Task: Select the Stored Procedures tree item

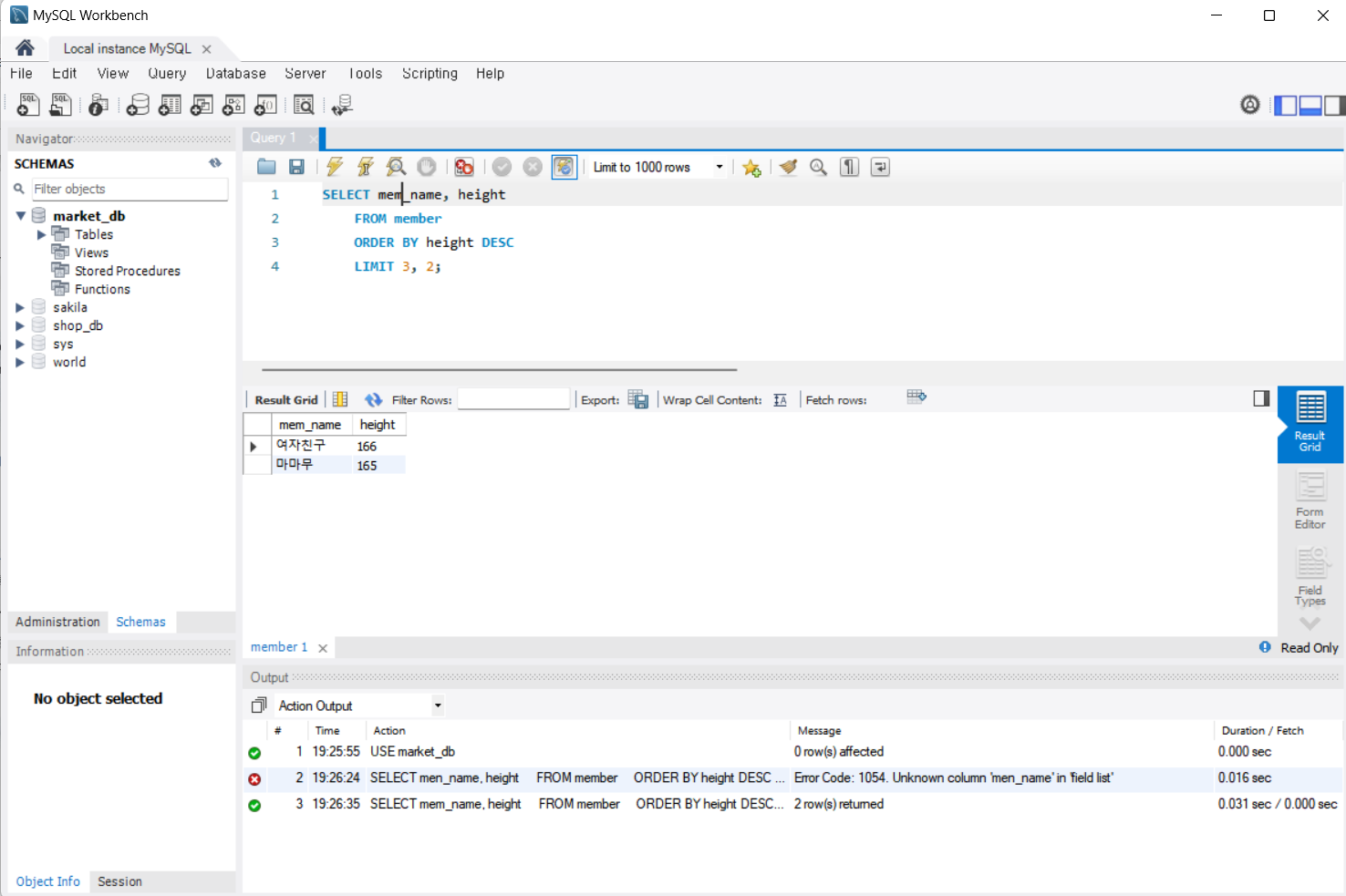Action: click(128, 271)
